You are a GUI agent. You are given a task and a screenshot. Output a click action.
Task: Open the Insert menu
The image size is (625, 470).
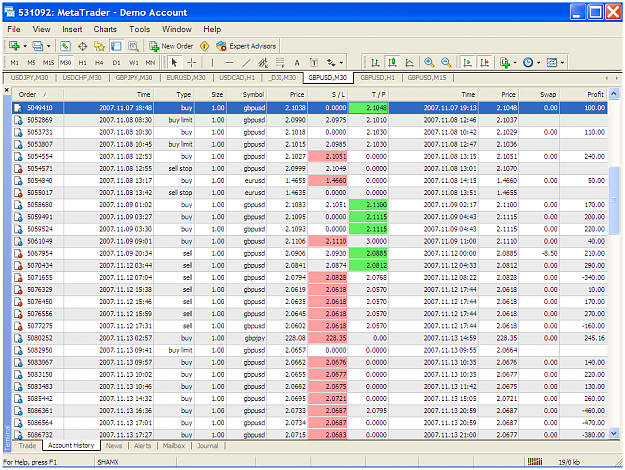pos(72,29)
